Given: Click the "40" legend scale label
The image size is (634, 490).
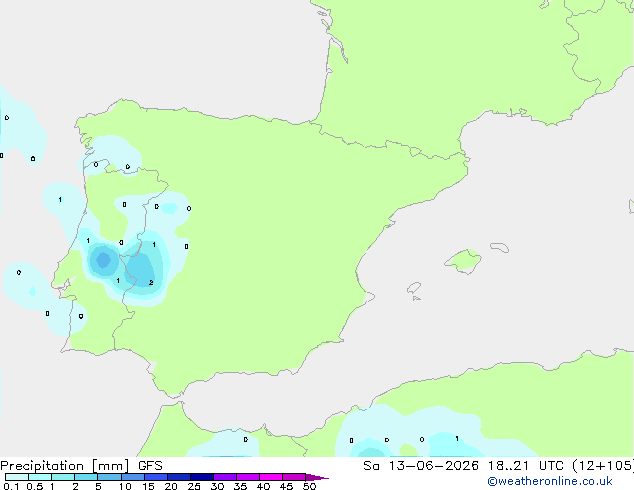Looking at the screenshot, I should [263, 486].
